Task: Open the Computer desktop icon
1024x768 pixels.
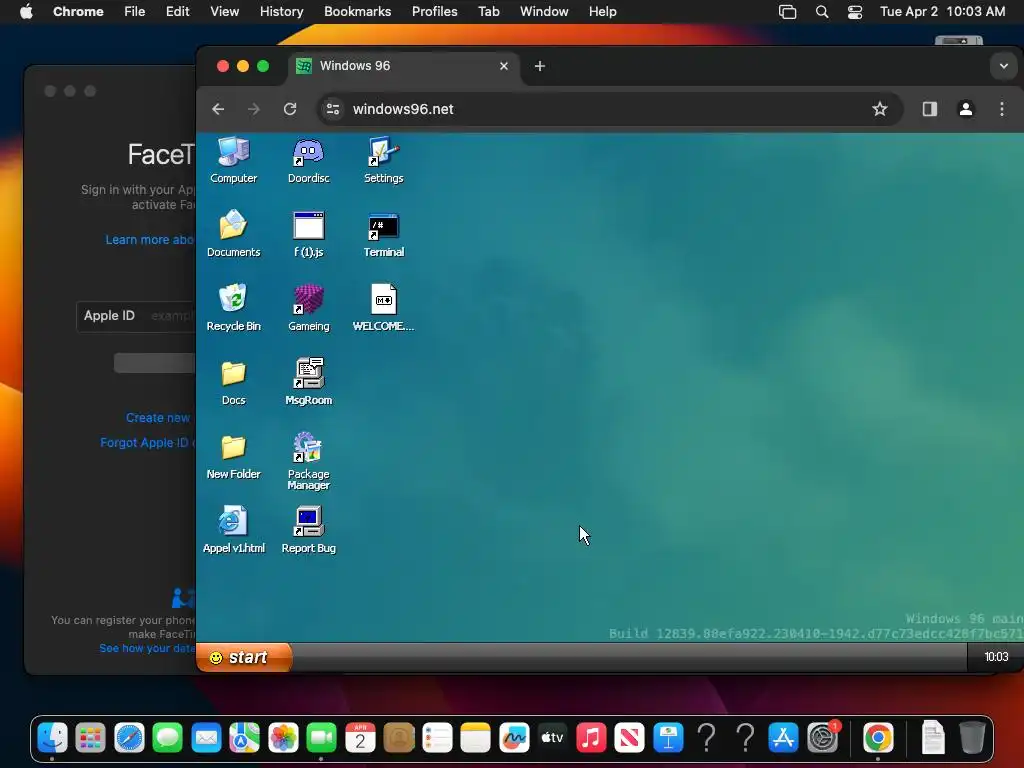Action: [x=233, y=159]
